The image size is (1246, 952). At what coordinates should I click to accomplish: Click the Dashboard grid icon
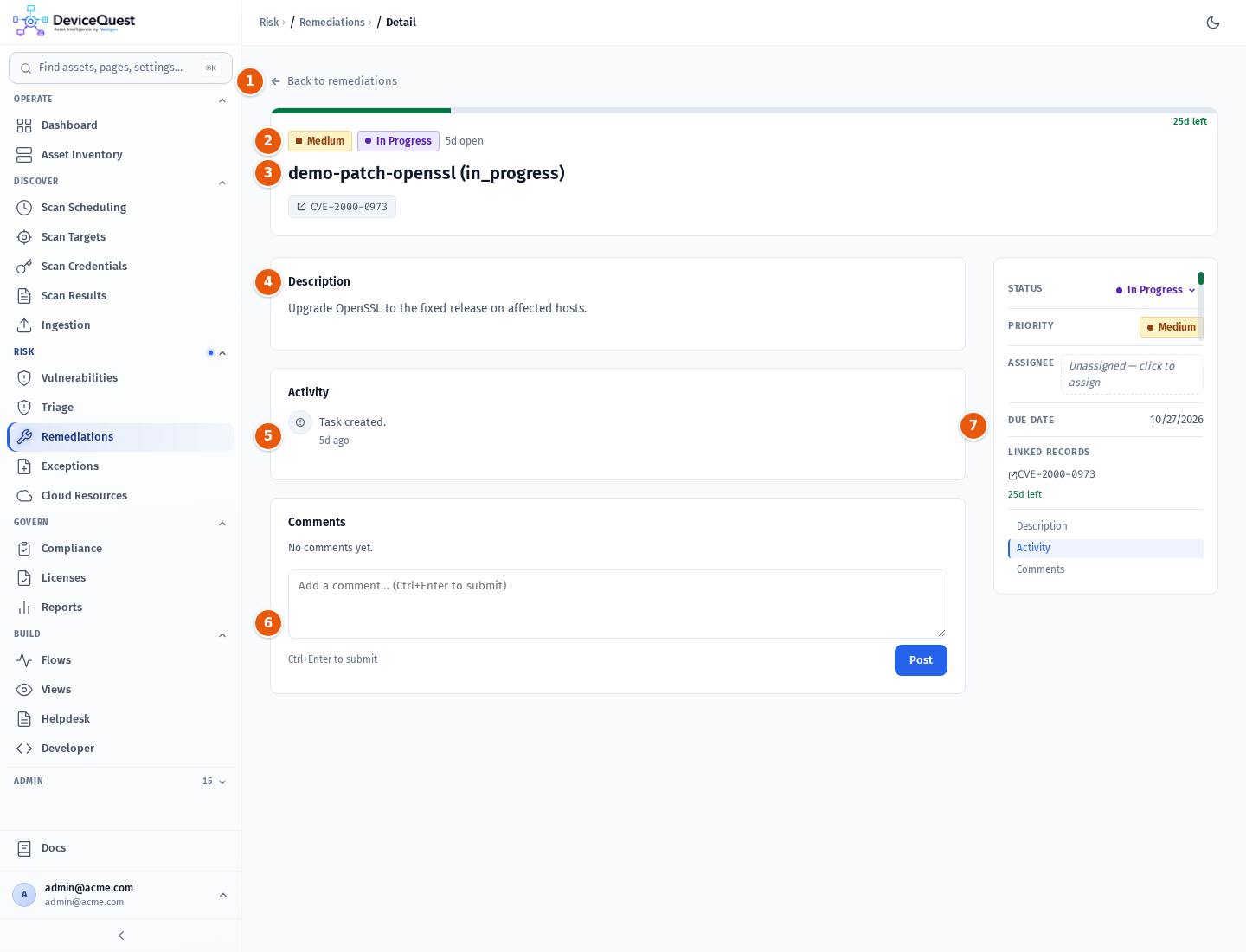(x=24, y=125)
